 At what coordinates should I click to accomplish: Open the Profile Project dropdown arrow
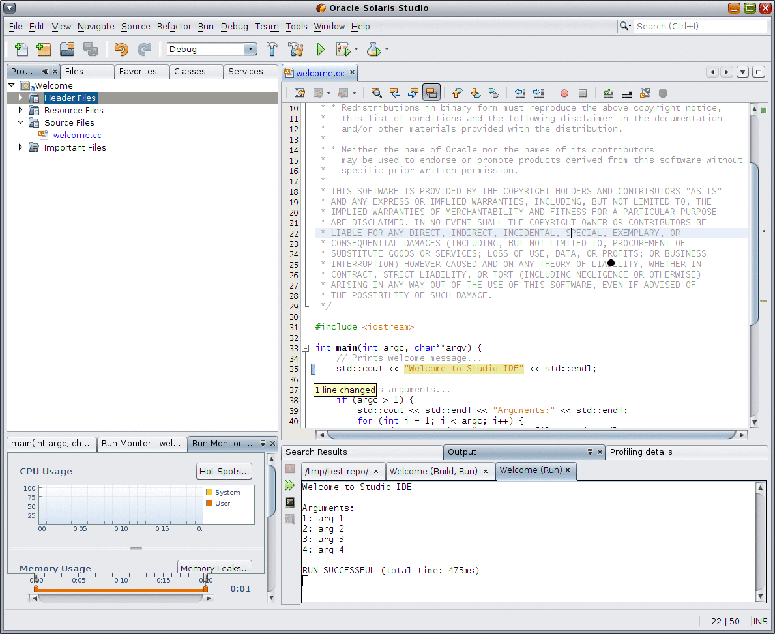pos(387,49)
